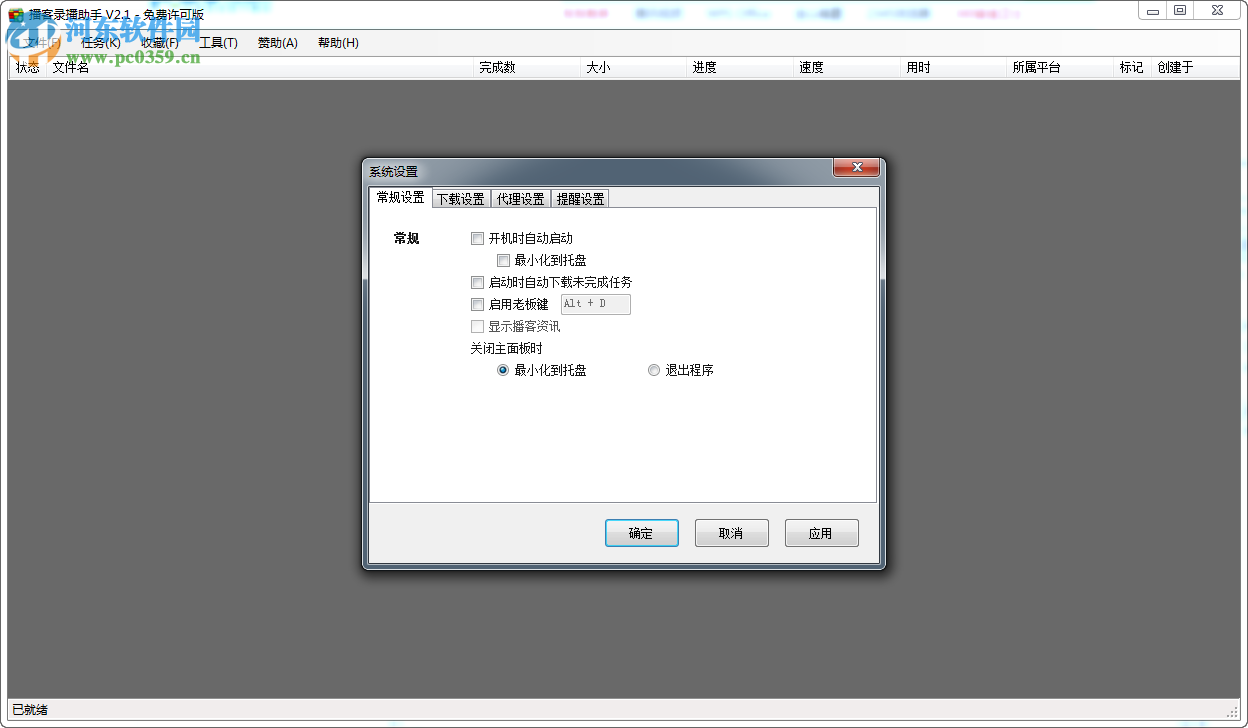Check the 最小化到托盘 startup checkbox

[x=504, y=260]
